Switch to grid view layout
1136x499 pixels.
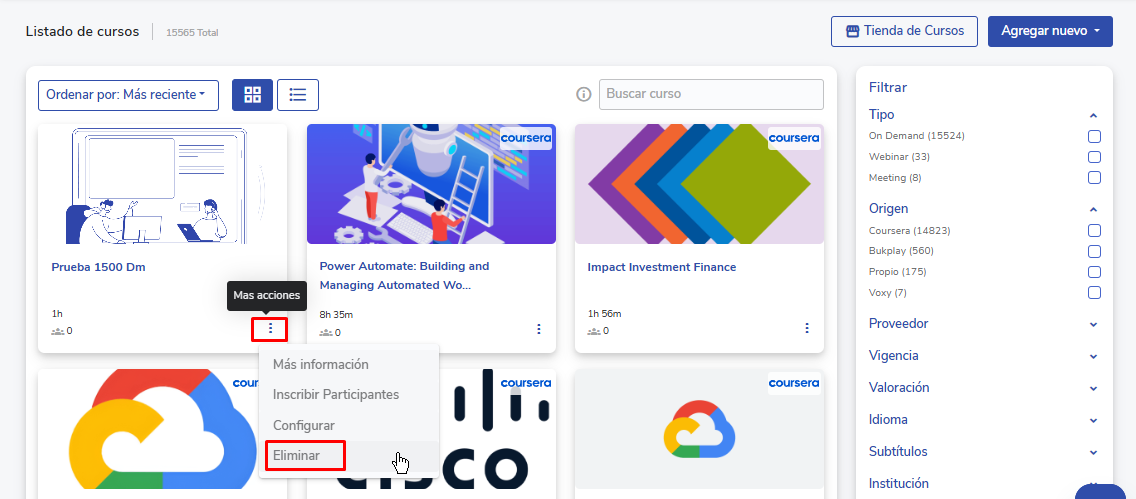pyautogui.click(x=252, y=95)
